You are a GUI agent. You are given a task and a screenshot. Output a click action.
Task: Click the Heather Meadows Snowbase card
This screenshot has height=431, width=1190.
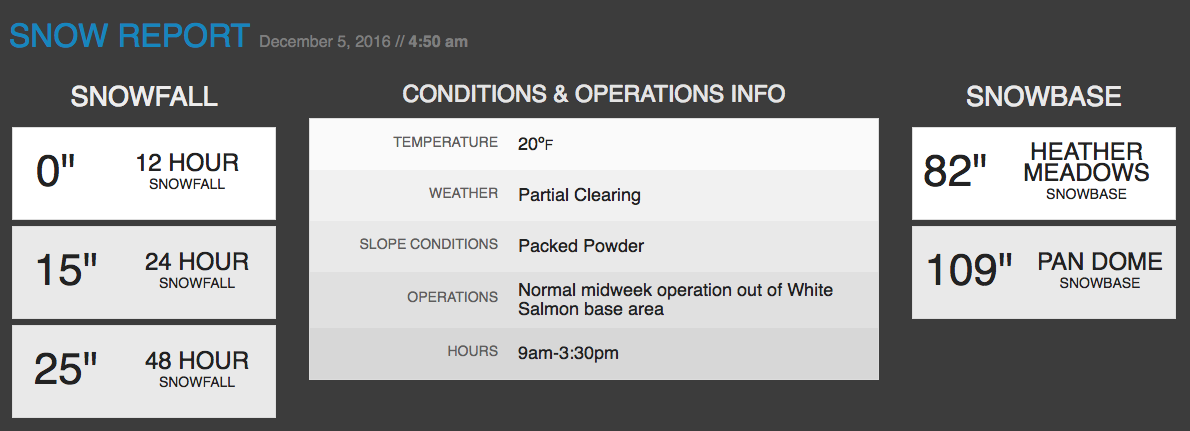[x=1044, y=173]
